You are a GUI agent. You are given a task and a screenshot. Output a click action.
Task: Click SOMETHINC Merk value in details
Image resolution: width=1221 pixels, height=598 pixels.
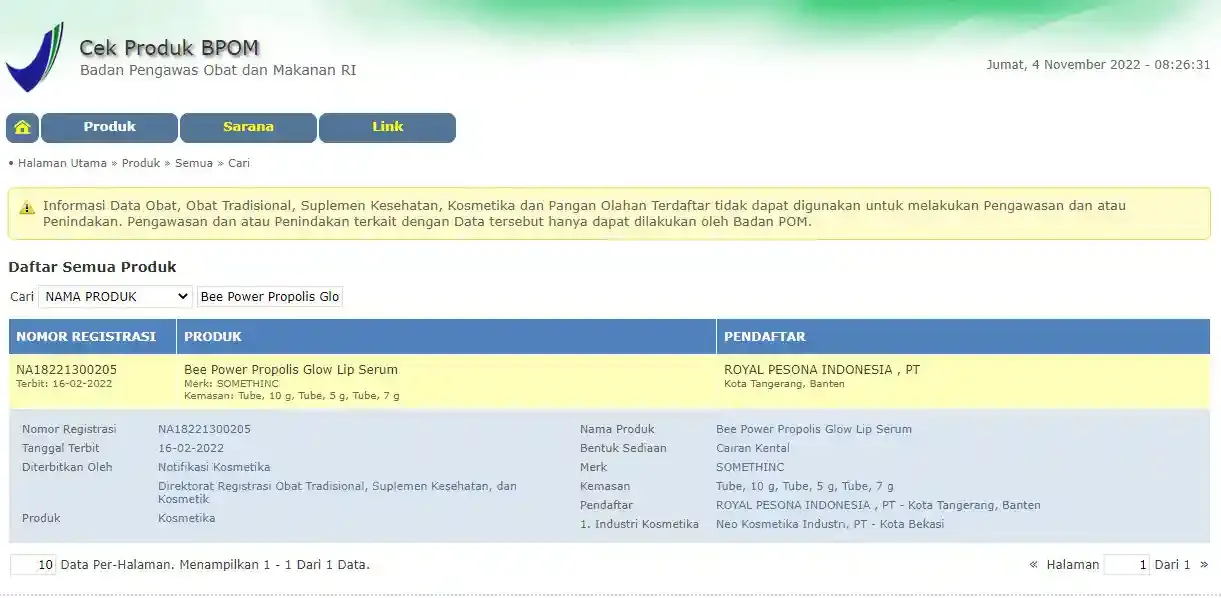[750, 467]
